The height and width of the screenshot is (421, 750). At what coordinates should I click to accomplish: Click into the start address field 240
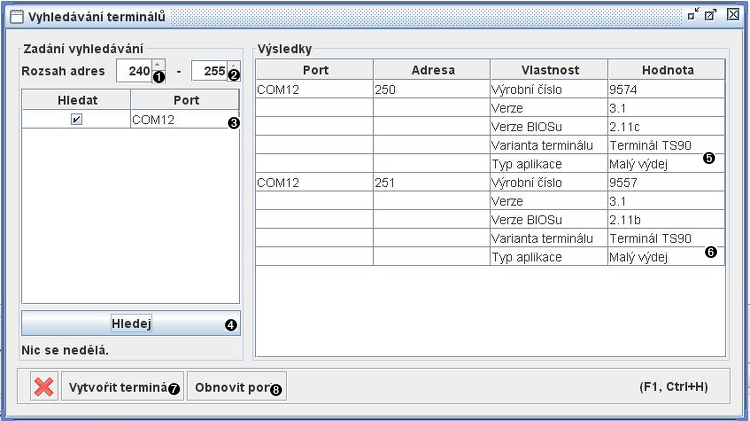[x=133, y=72]
